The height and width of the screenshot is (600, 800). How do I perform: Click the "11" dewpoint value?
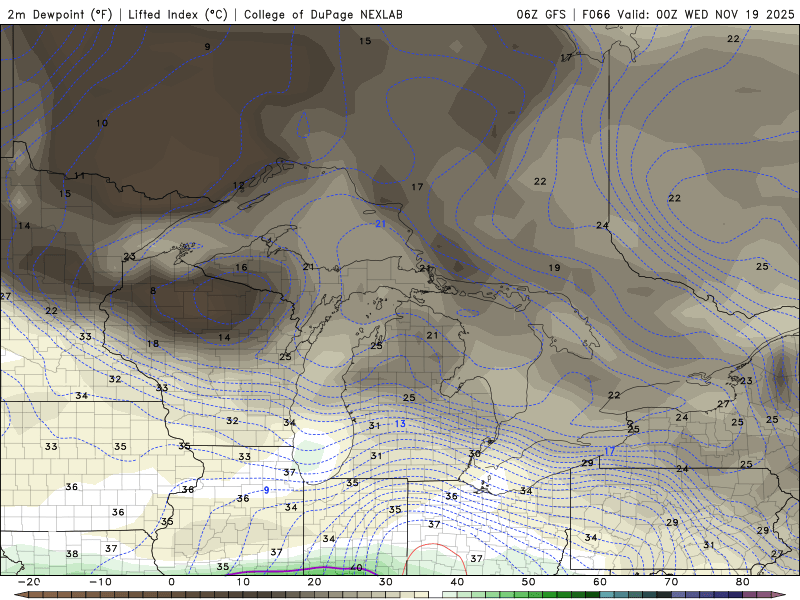click(80, 176)
